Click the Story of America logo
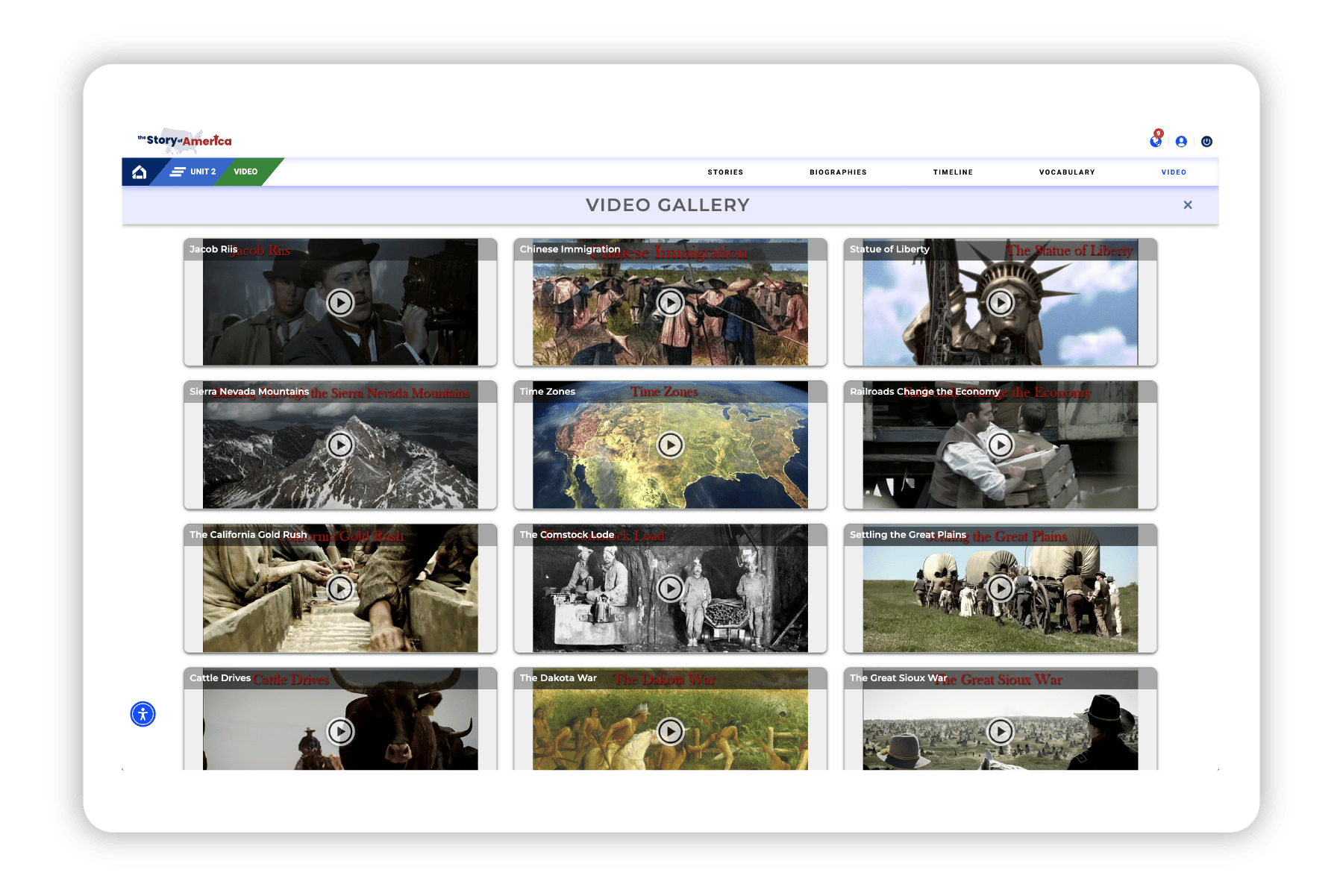 185,140
